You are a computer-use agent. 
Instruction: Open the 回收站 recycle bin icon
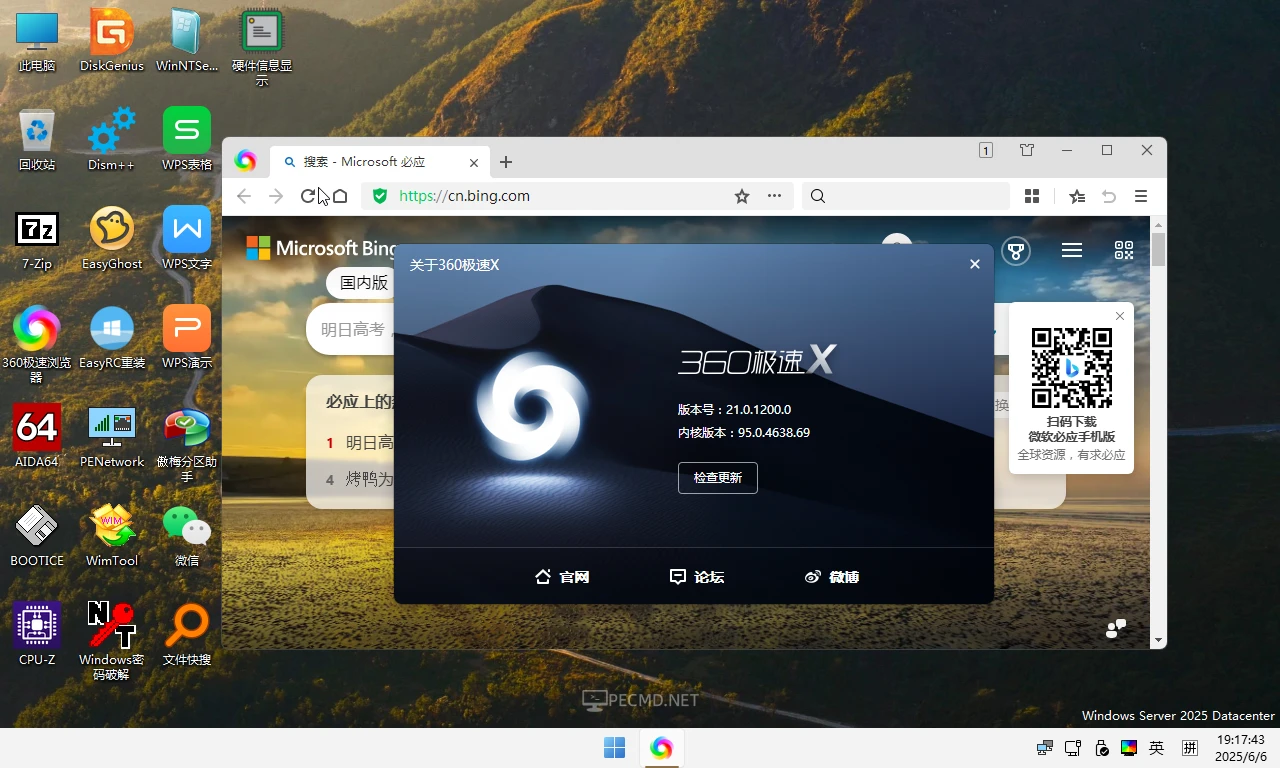[37, 139]
